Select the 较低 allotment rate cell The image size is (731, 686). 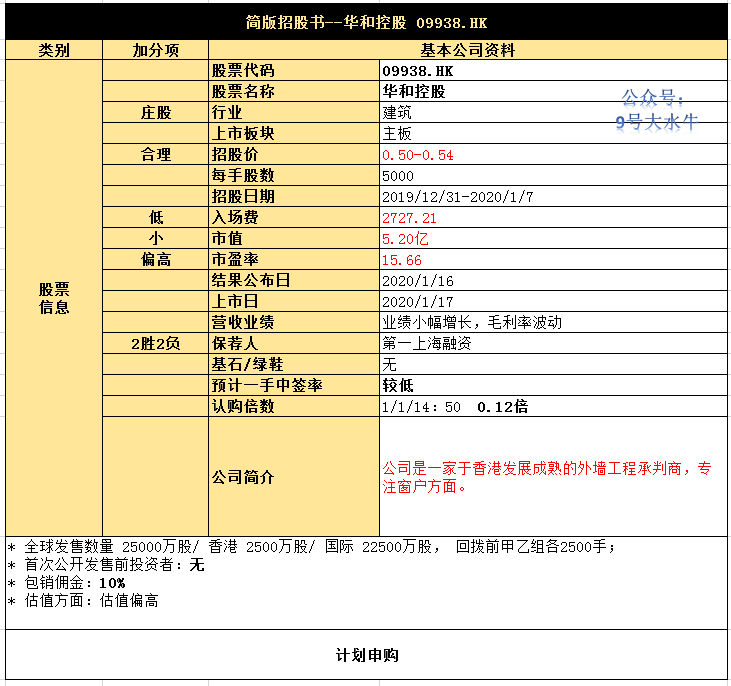click(x=553, y=385)
